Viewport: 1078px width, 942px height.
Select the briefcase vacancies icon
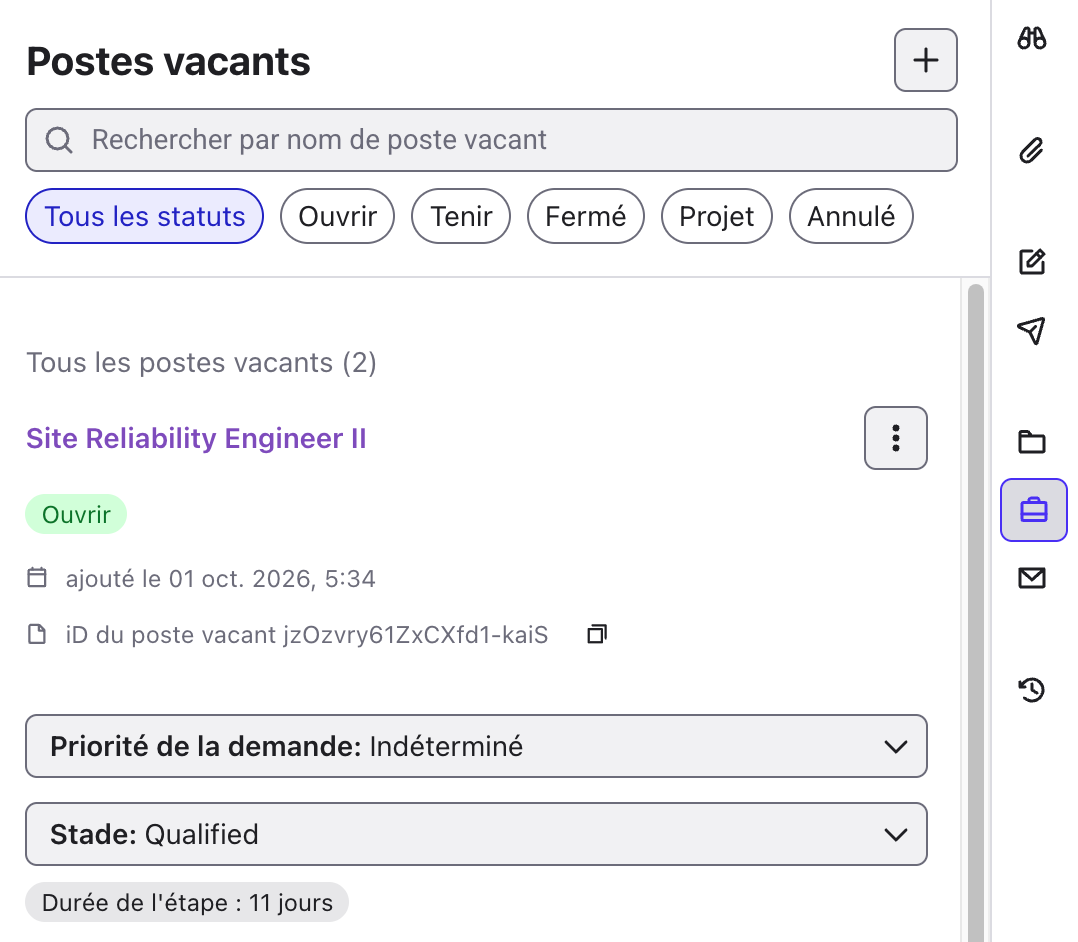pyautogui.click(x=1033, y=510)
